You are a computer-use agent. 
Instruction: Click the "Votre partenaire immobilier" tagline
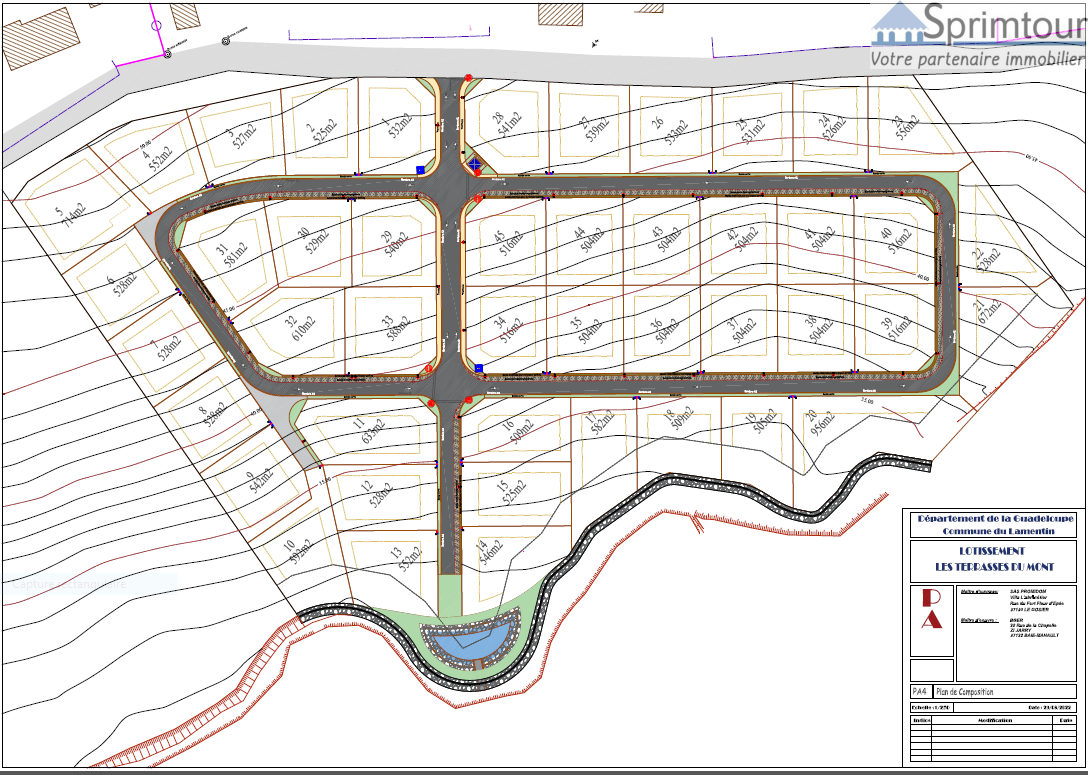point(976,59)
